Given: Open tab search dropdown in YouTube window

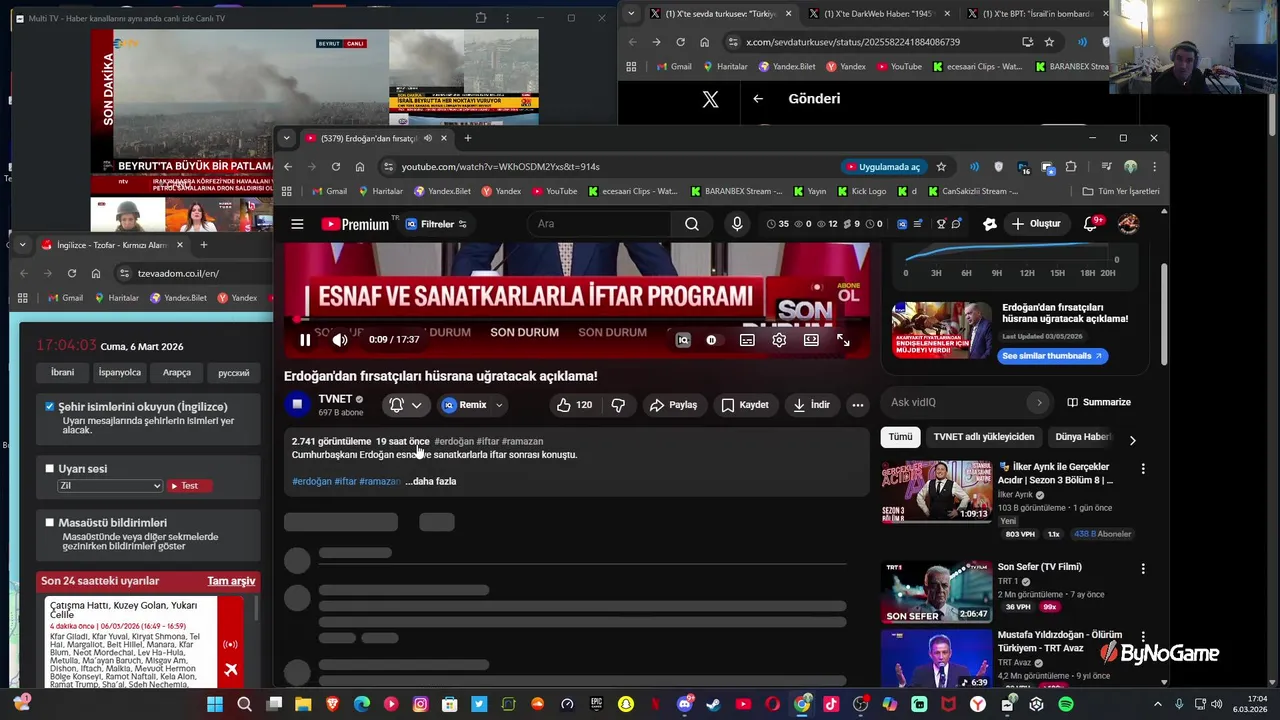Looking at the screenshot, I should click(x=287, y=138).
